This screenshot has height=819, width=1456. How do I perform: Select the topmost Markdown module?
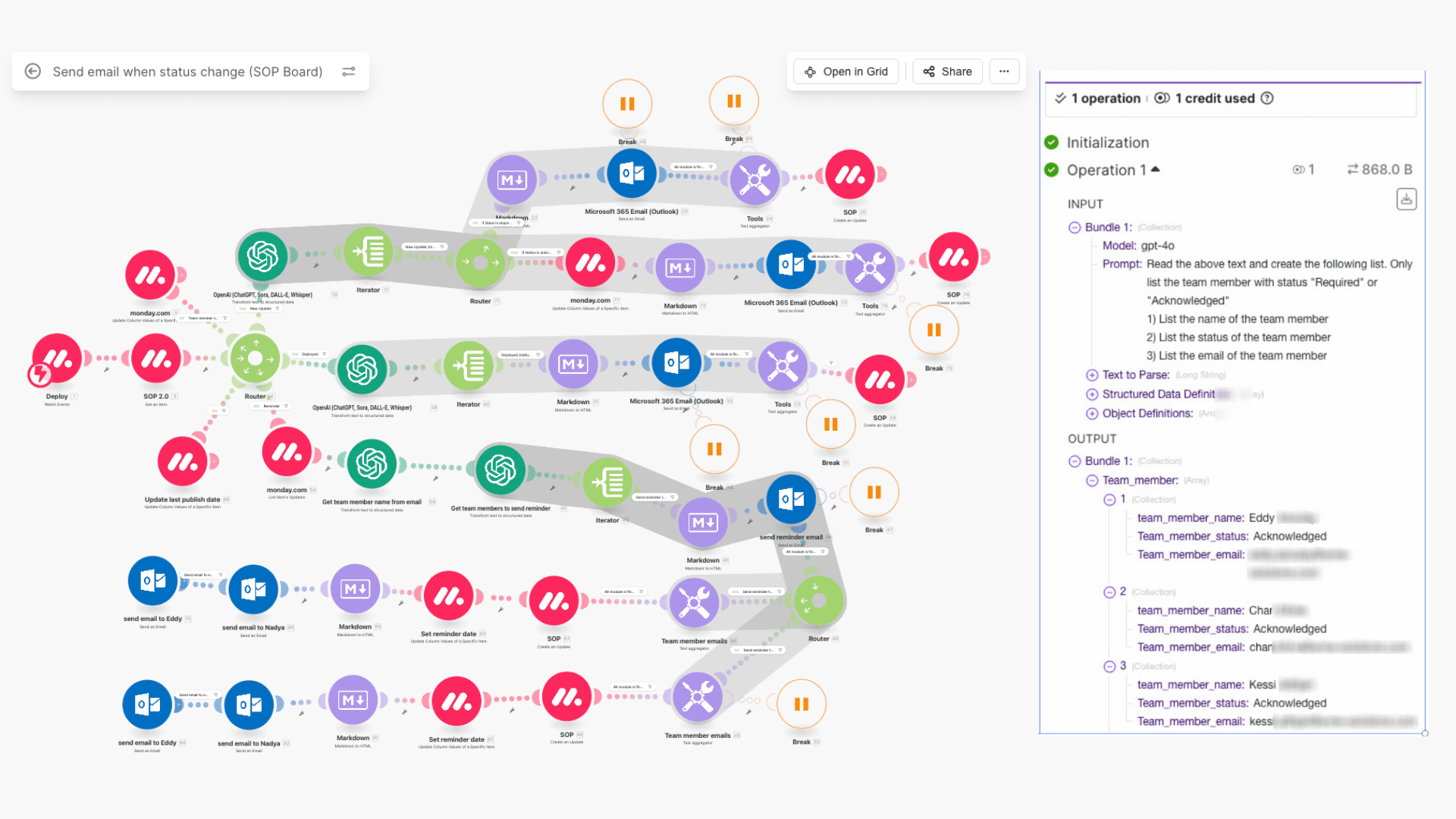[x=512, y=180]
